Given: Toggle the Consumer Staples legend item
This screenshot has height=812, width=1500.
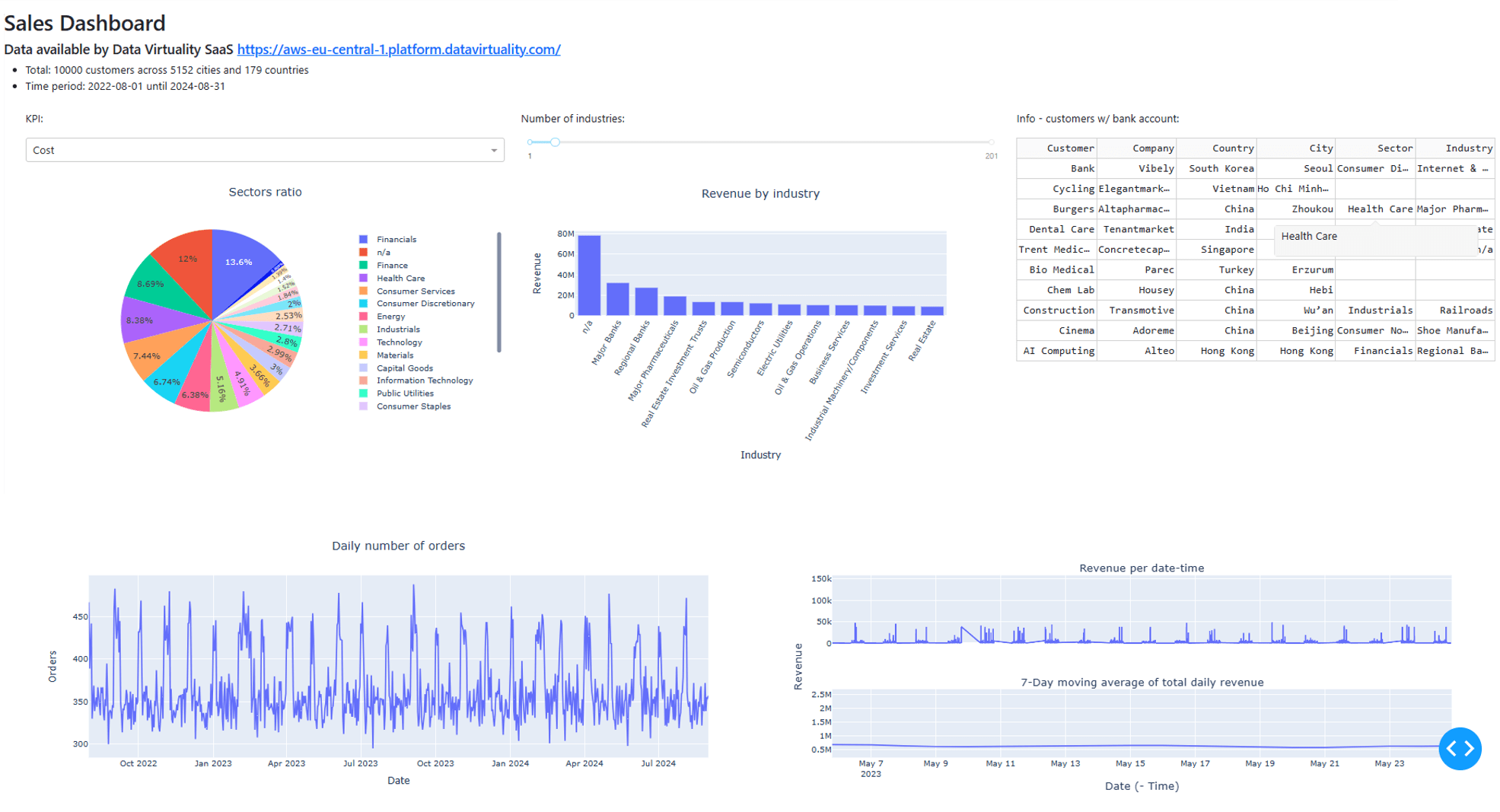Looking at the screenshot, I should (413, 406).
